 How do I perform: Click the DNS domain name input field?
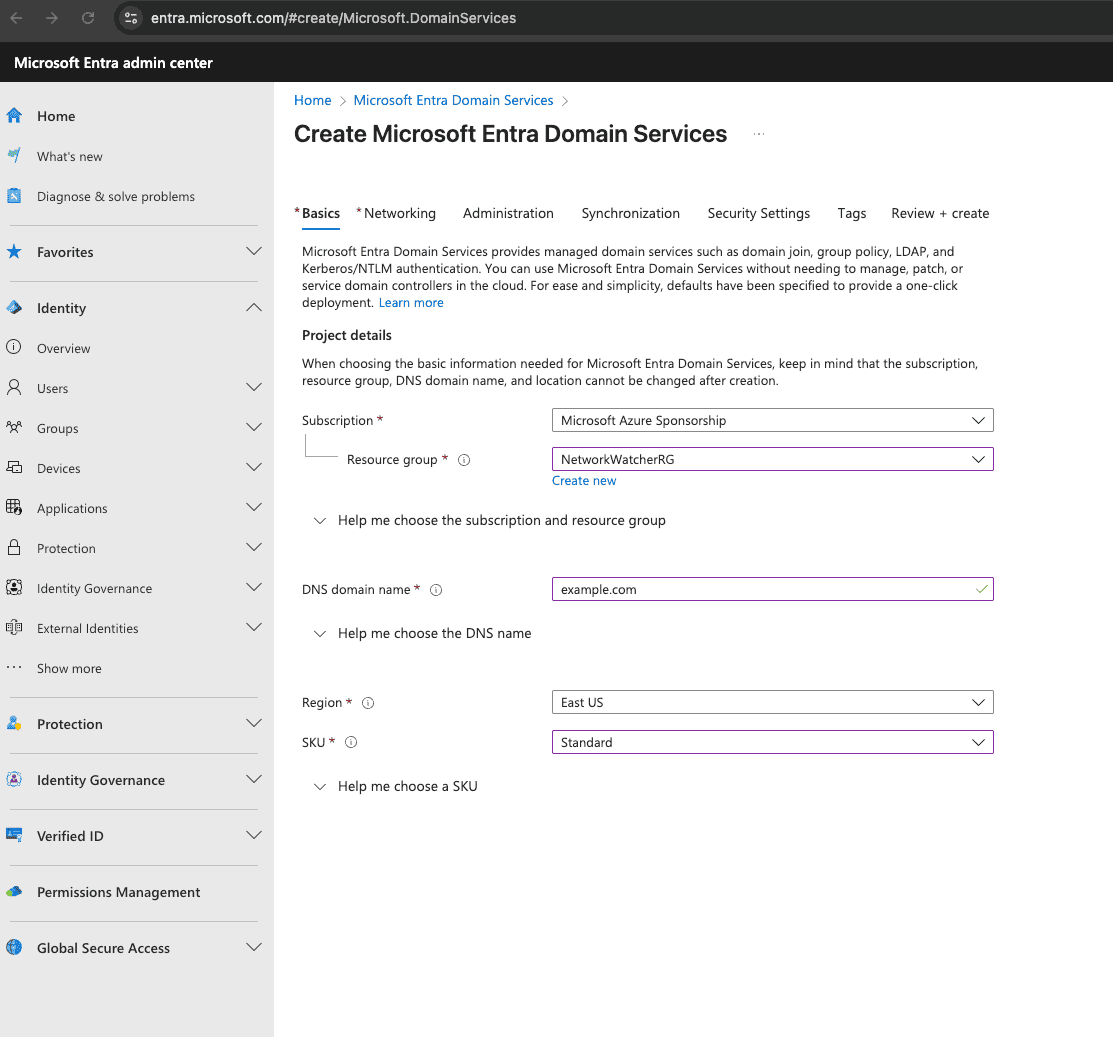tap(760, 590)
